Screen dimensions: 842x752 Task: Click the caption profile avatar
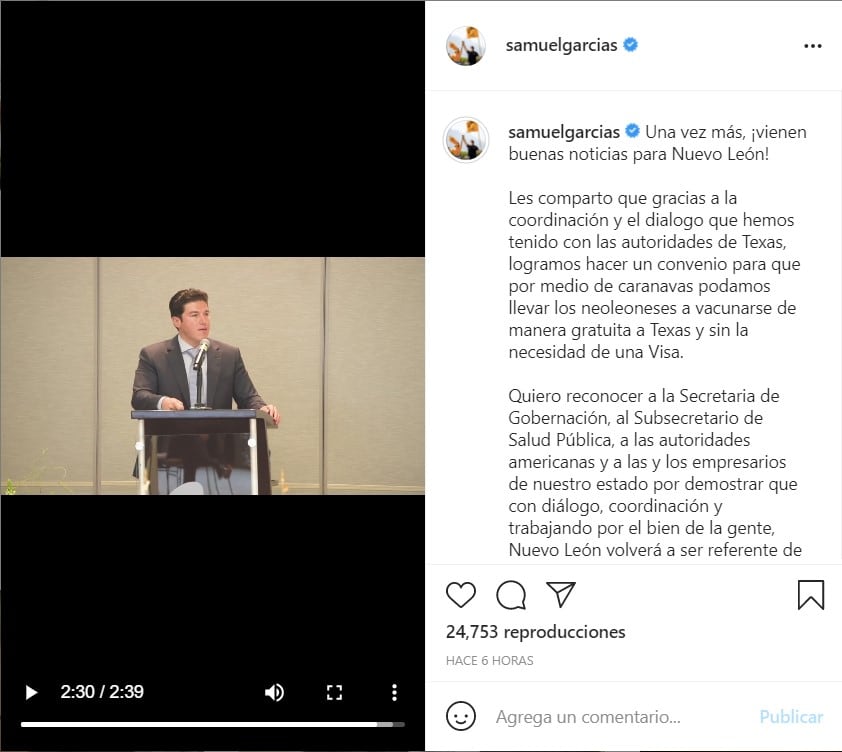click(x=466, y=140)
